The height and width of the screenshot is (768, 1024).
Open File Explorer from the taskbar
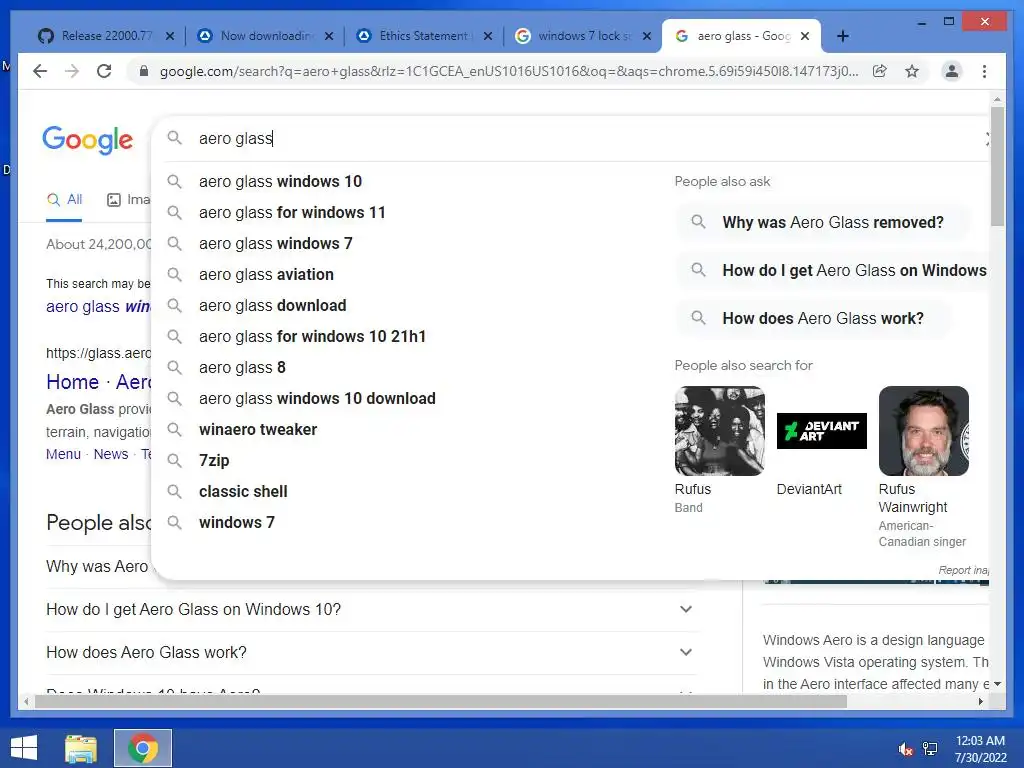click(81, 748)
